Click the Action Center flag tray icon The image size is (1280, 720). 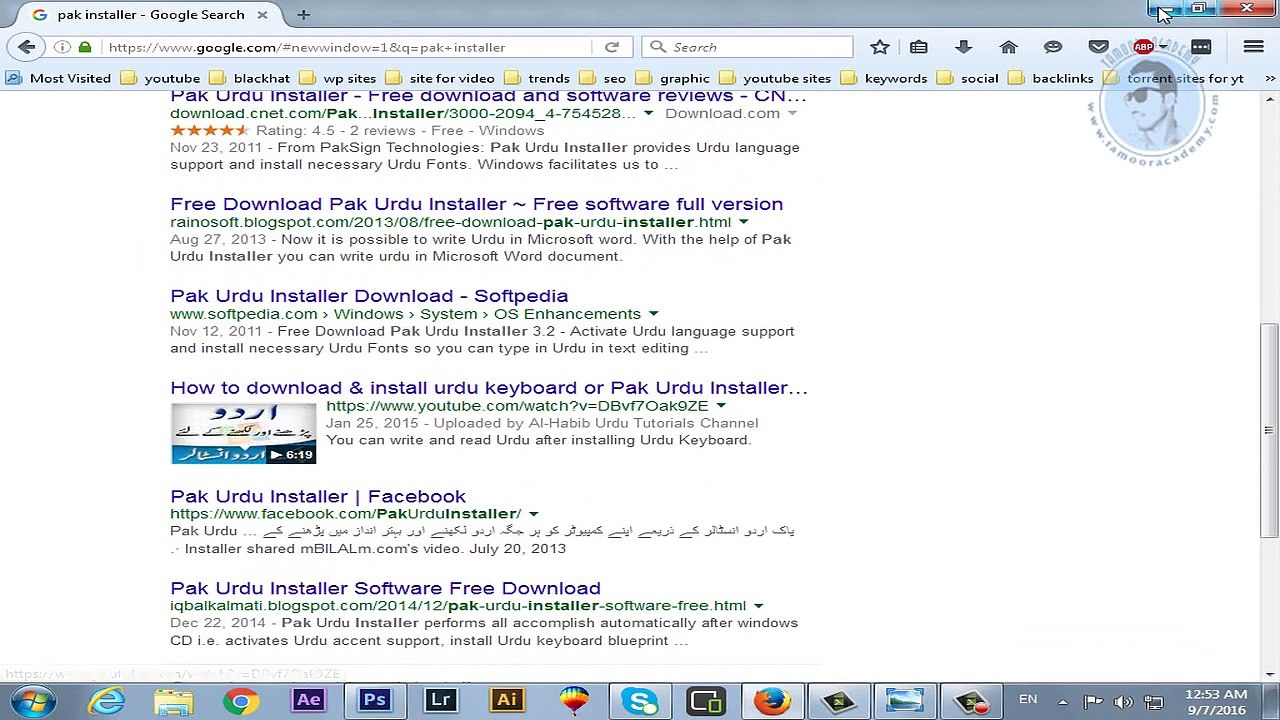pos(1093,702)
